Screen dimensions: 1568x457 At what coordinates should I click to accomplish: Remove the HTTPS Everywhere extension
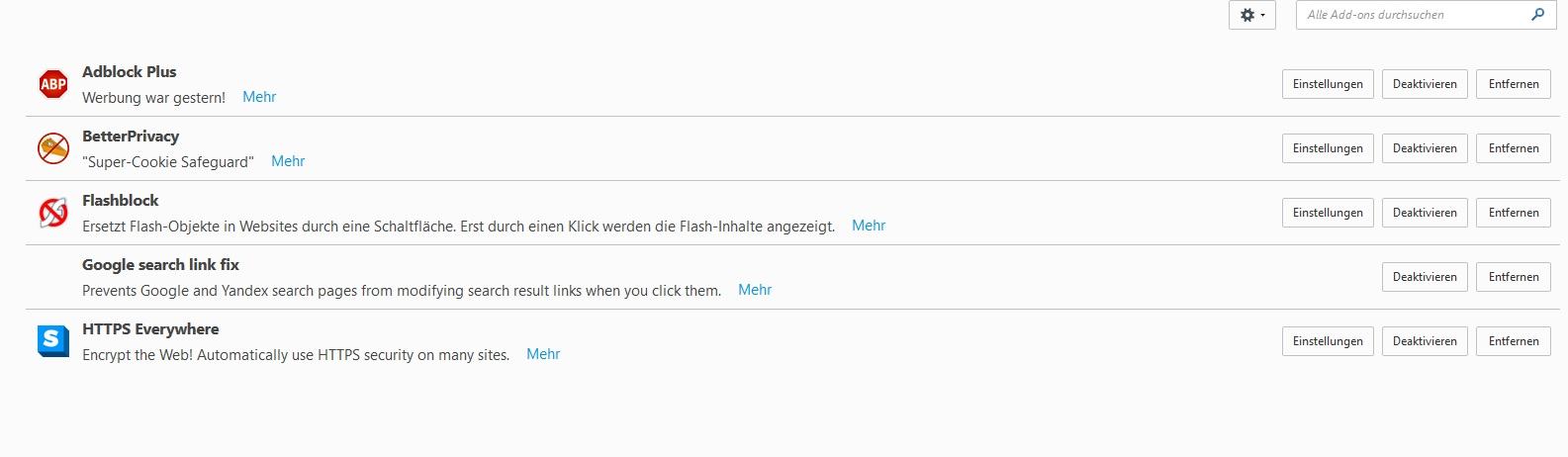1514,341
